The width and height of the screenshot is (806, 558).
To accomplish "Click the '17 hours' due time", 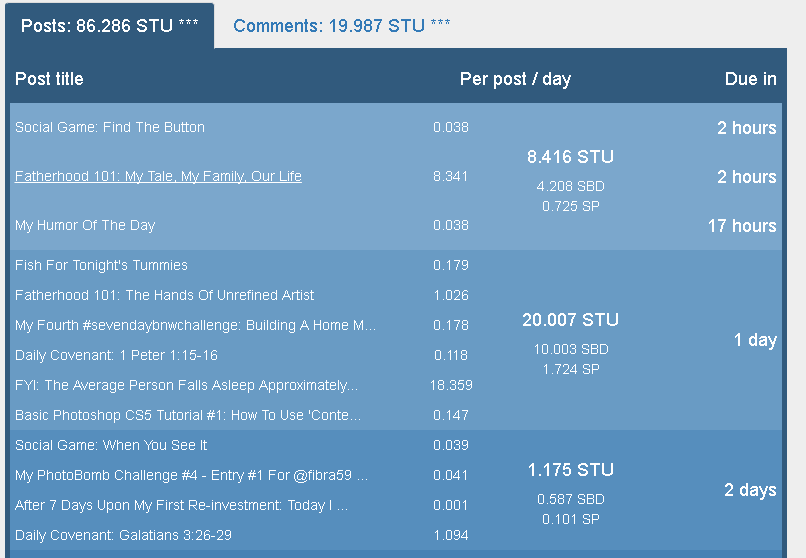I will (742, 226).
